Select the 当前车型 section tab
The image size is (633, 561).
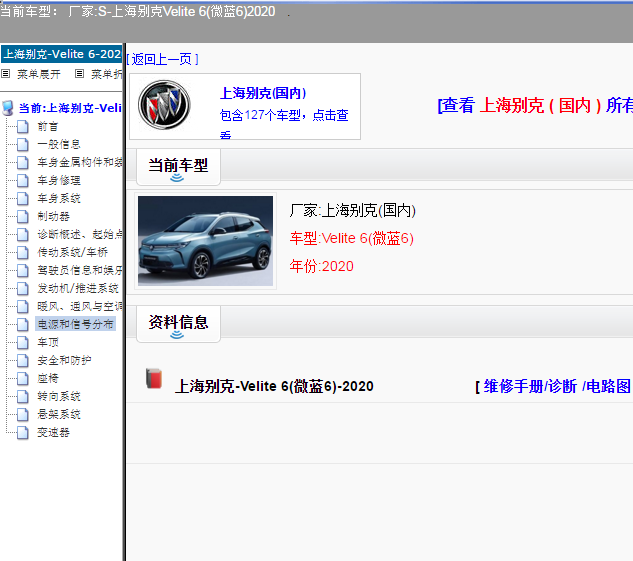coord(178,166)
